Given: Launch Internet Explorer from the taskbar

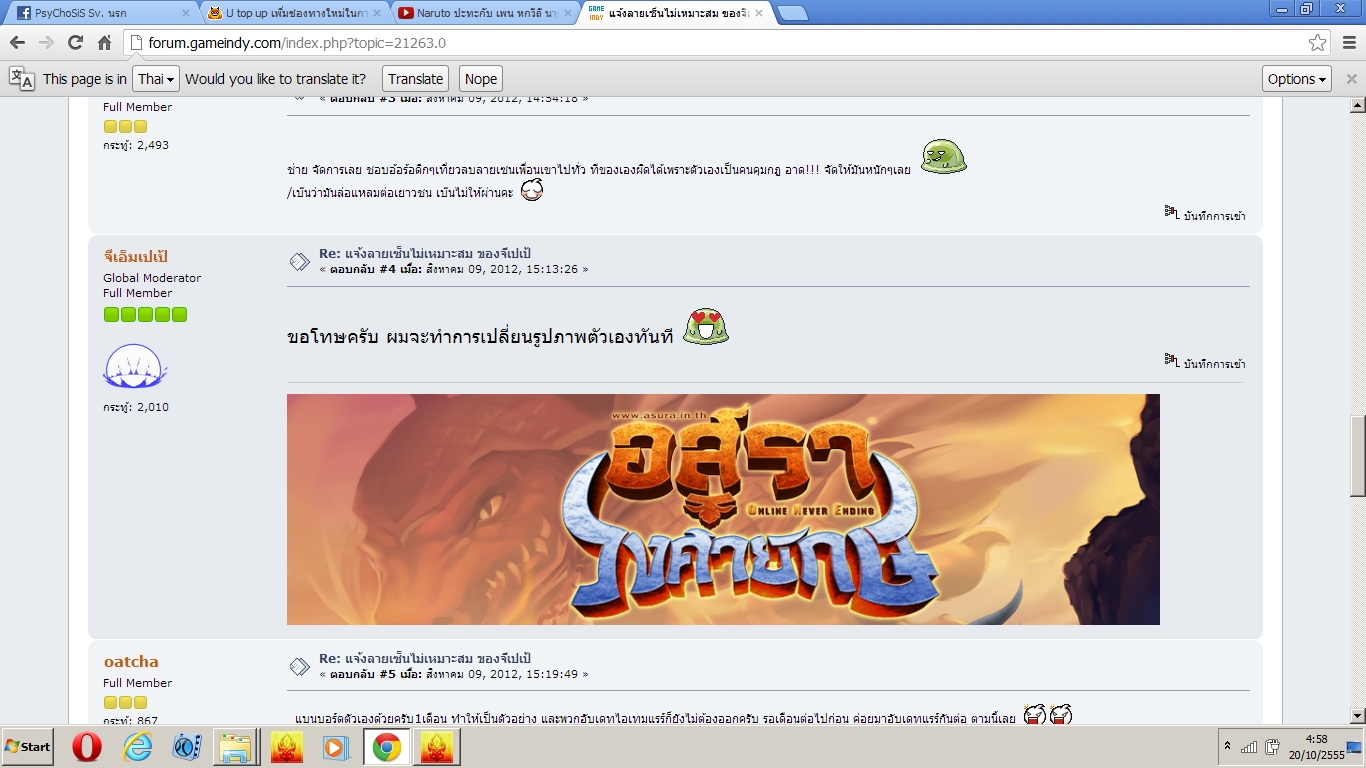Looking at the screenshot, I should (137, 747).
